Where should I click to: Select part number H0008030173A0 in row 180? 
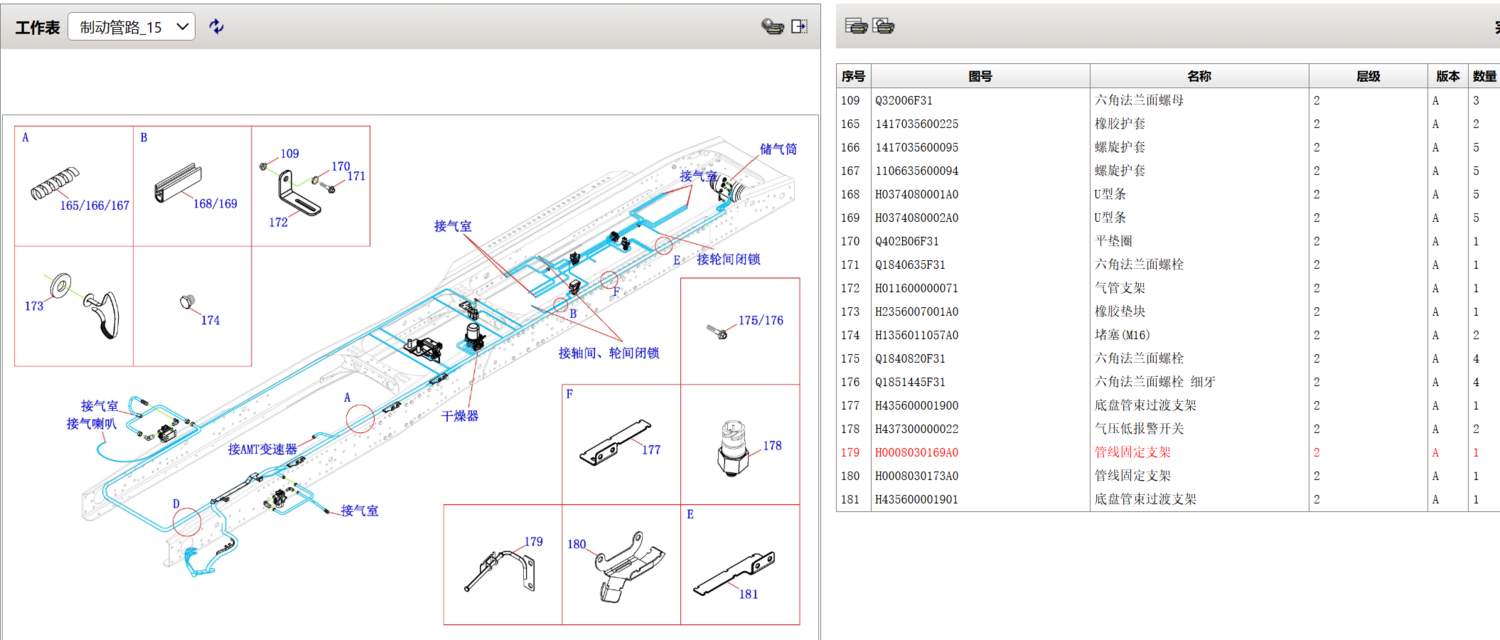tap(916, 476)
